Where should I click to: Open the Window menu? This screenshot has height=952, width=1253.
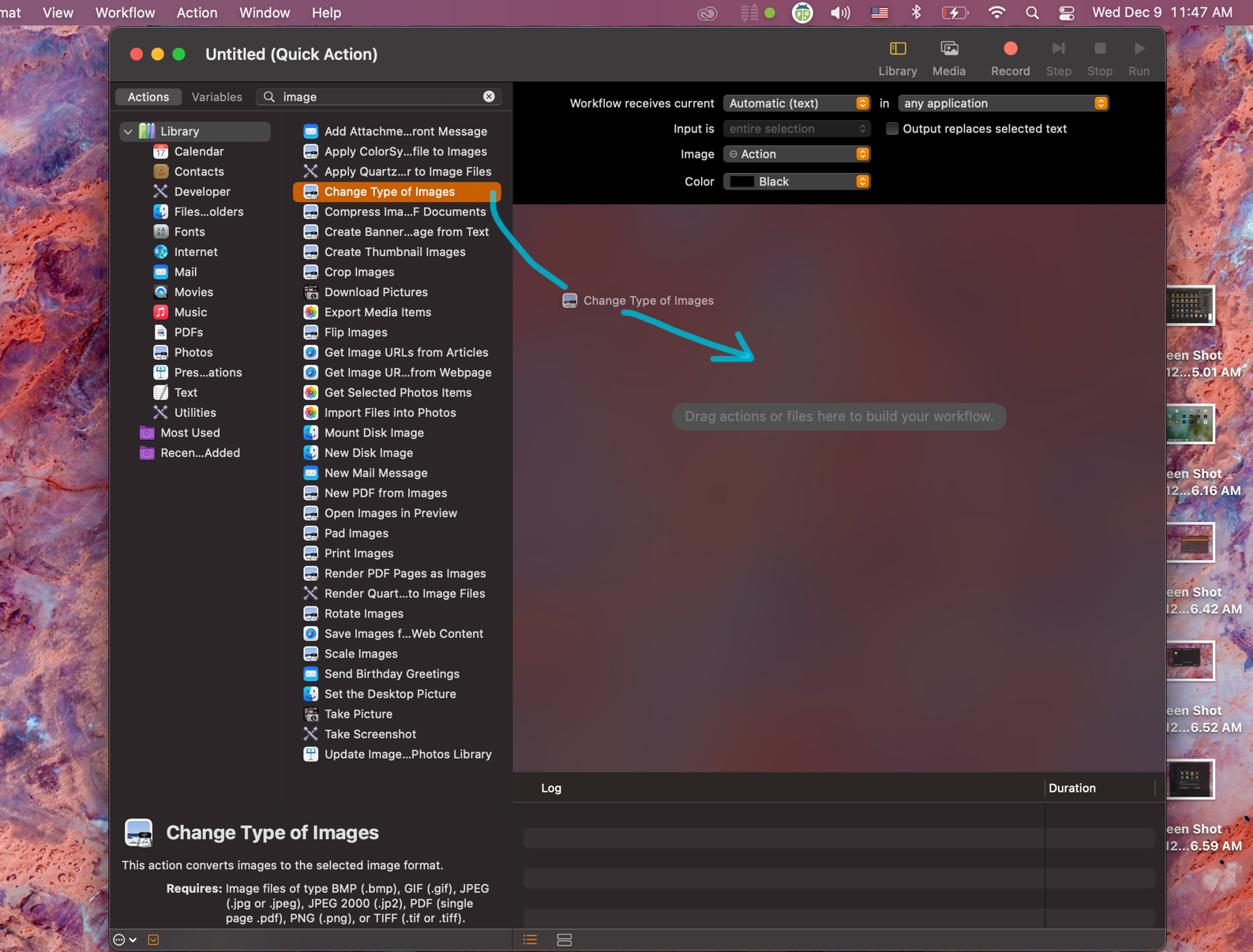tap(264, 13)
